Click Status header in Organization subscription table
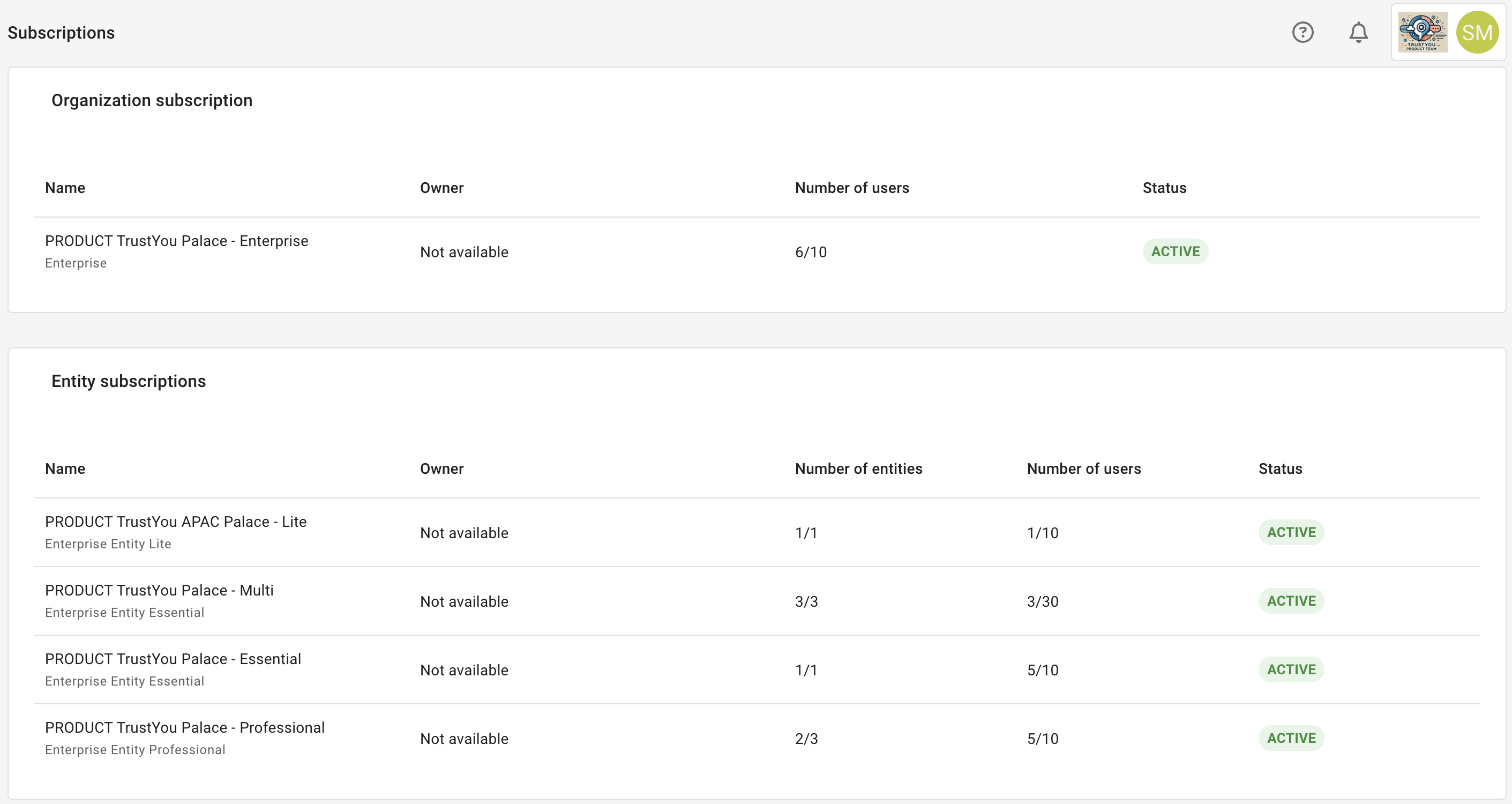 point(1164,188)
